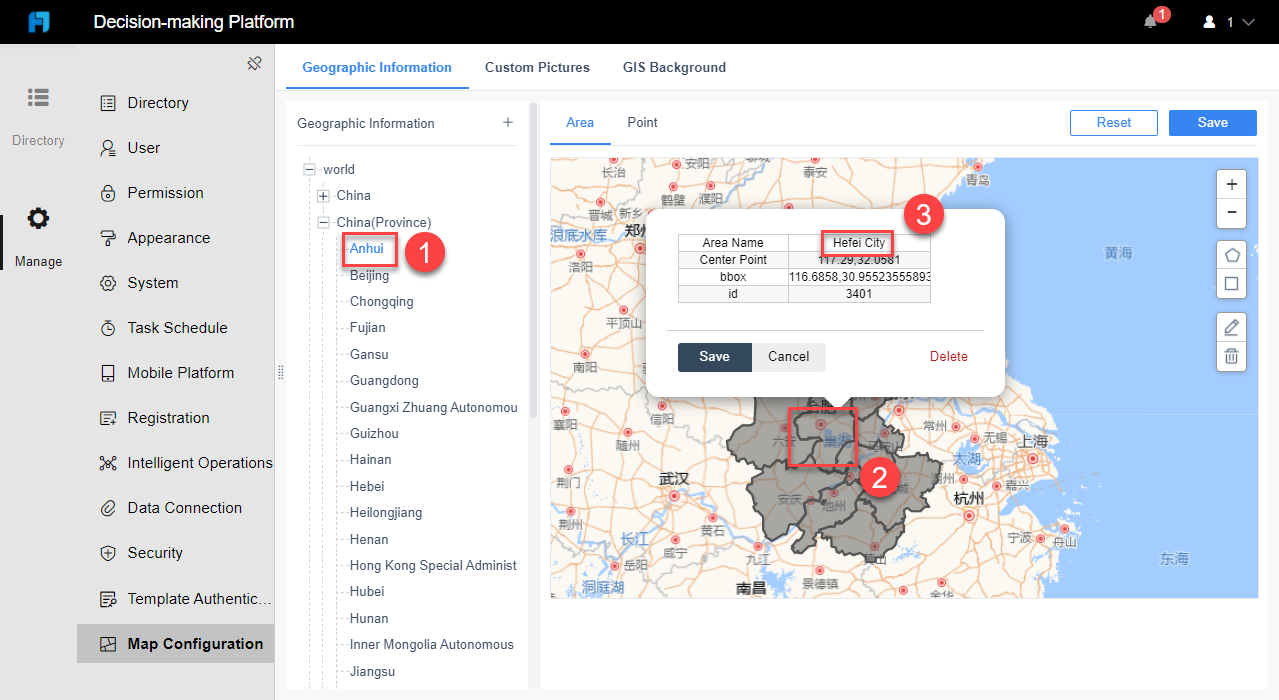
Task: Click the platform logo icon
Action: tap(39, 21)
